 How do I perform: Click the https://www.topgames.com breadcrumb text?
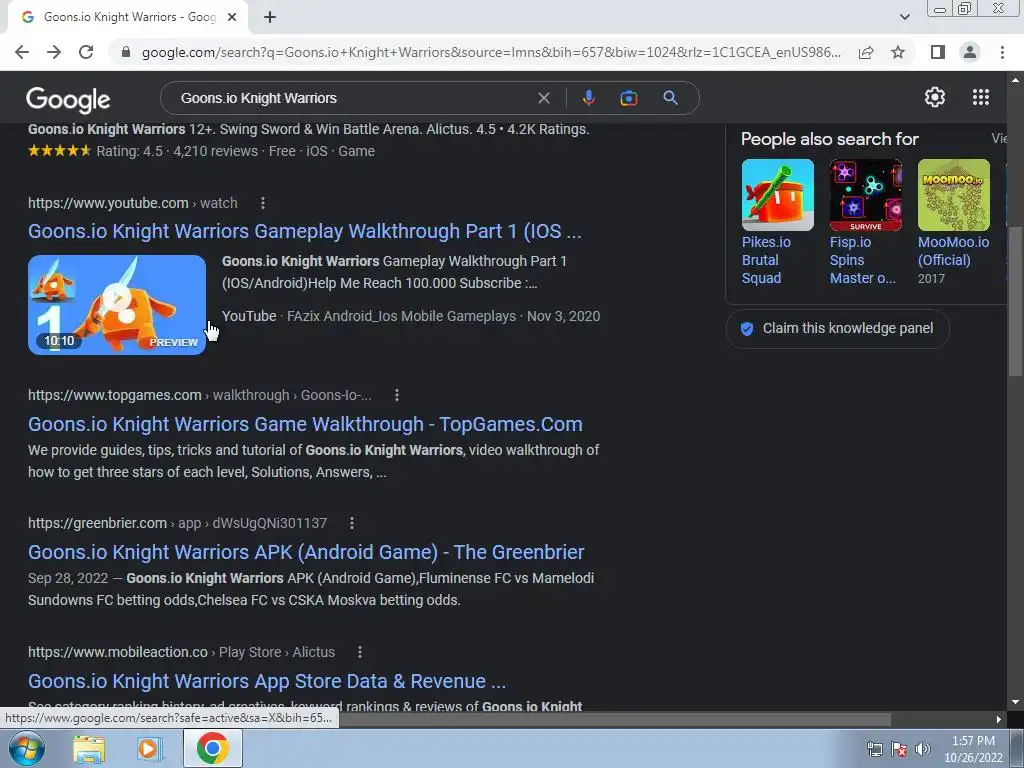pos(114,395)
